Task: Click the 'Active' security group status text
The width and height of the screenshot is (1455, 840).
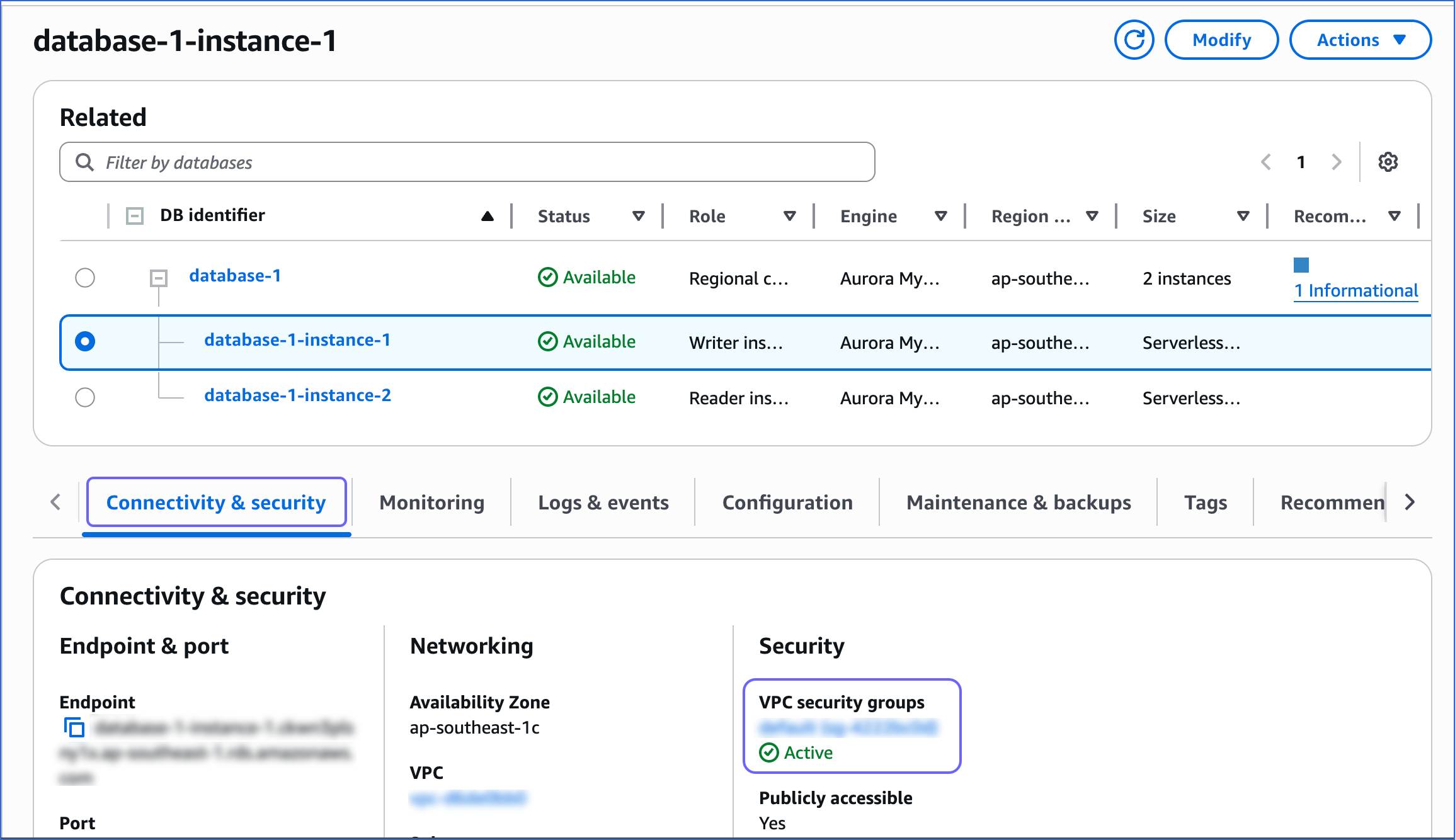Action: 808,752
